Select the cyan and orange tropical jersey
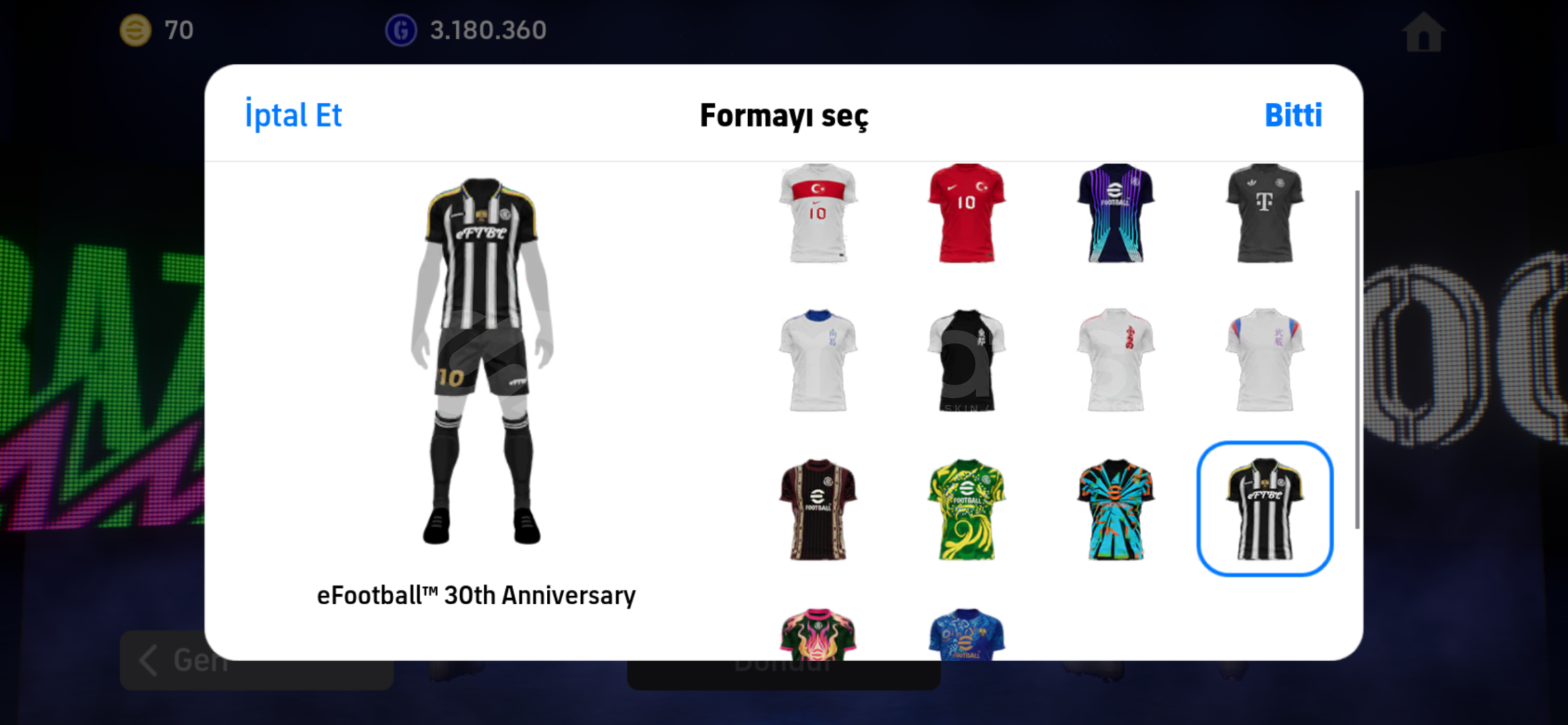The width and height of the screenshot is (1568, 725). click(x=1115, y=509)
